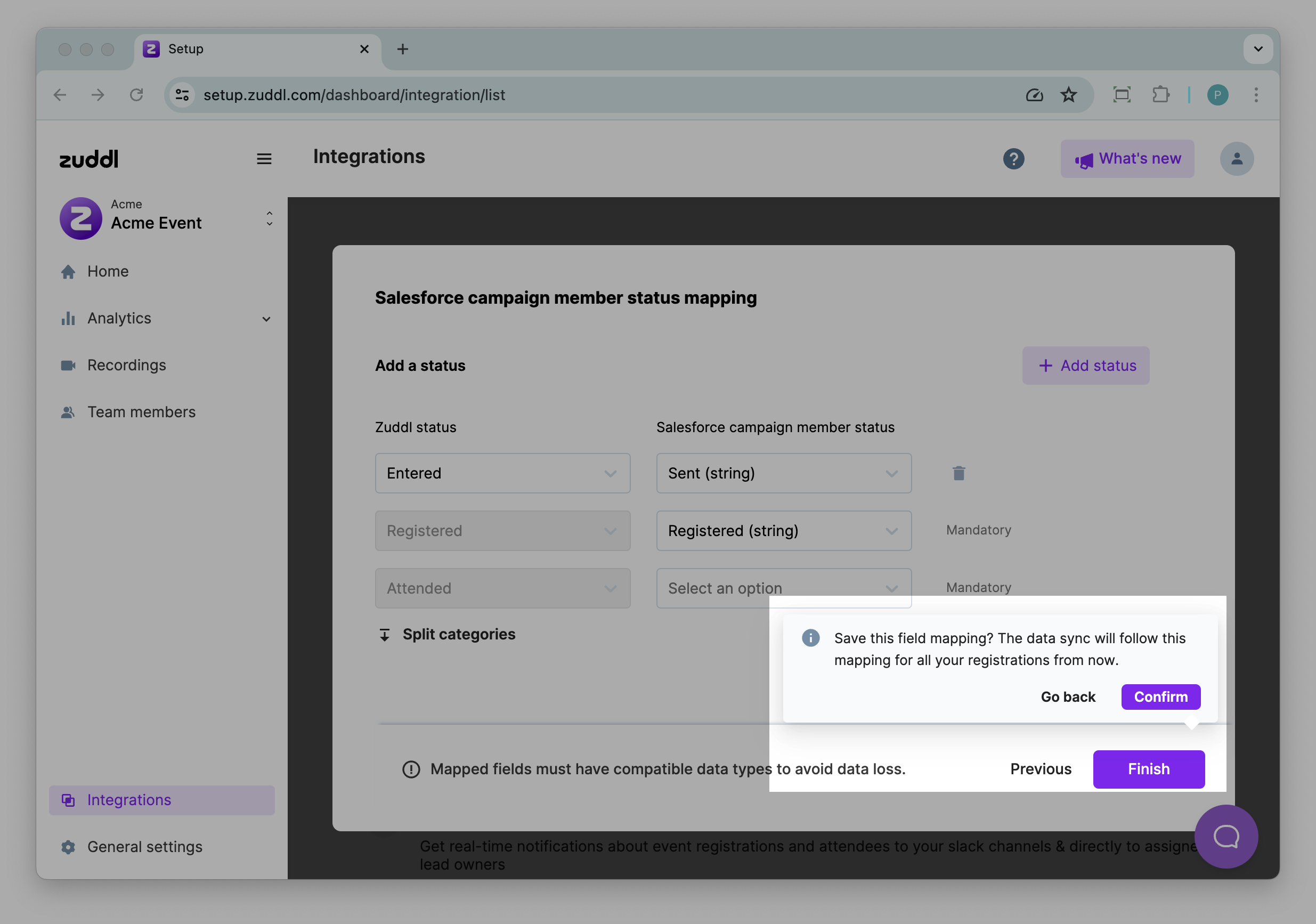Click the user profile avatar icon
This screenshot has width=1316, height=924.
(x=1236, y=159)
